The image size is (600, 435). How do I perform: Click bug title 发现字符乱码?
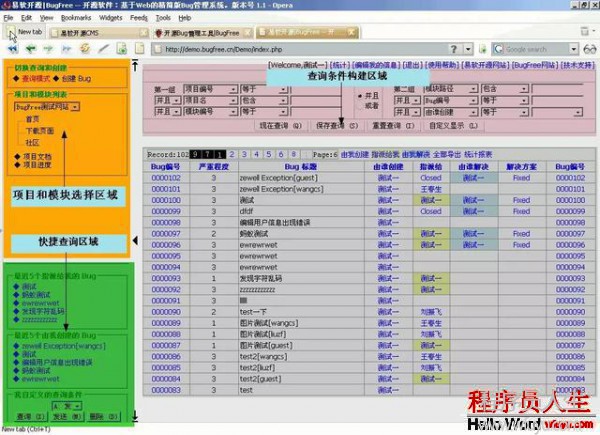pyautogui.click(x=261, y=279)
